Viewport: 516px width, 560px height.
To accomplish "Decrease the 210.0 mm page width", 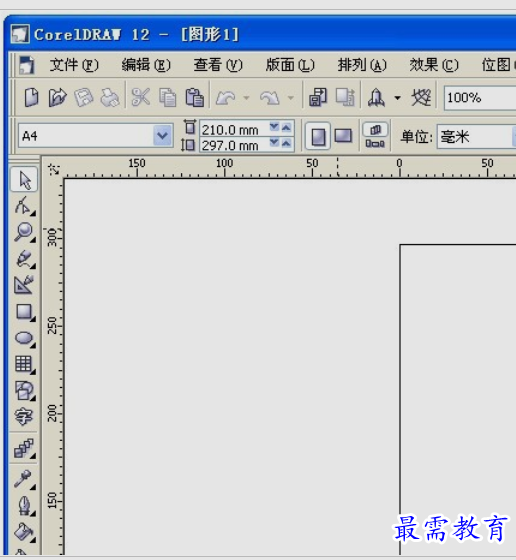I will [x=274, y=128].
